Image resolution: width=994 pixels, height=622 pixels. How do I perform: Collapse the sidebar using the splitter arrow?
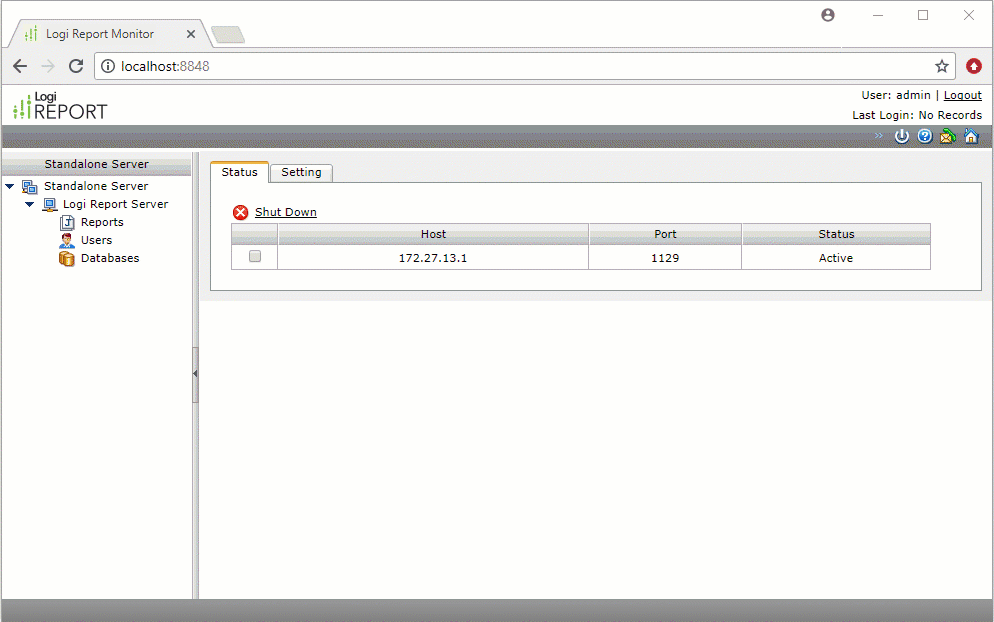(x=194, y=374)
